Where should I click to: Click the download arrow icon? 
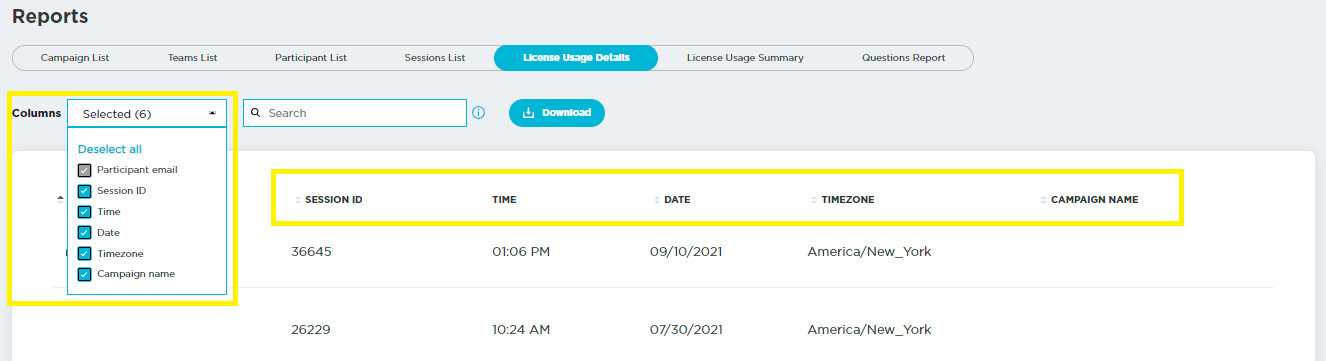tap(529, 113)
